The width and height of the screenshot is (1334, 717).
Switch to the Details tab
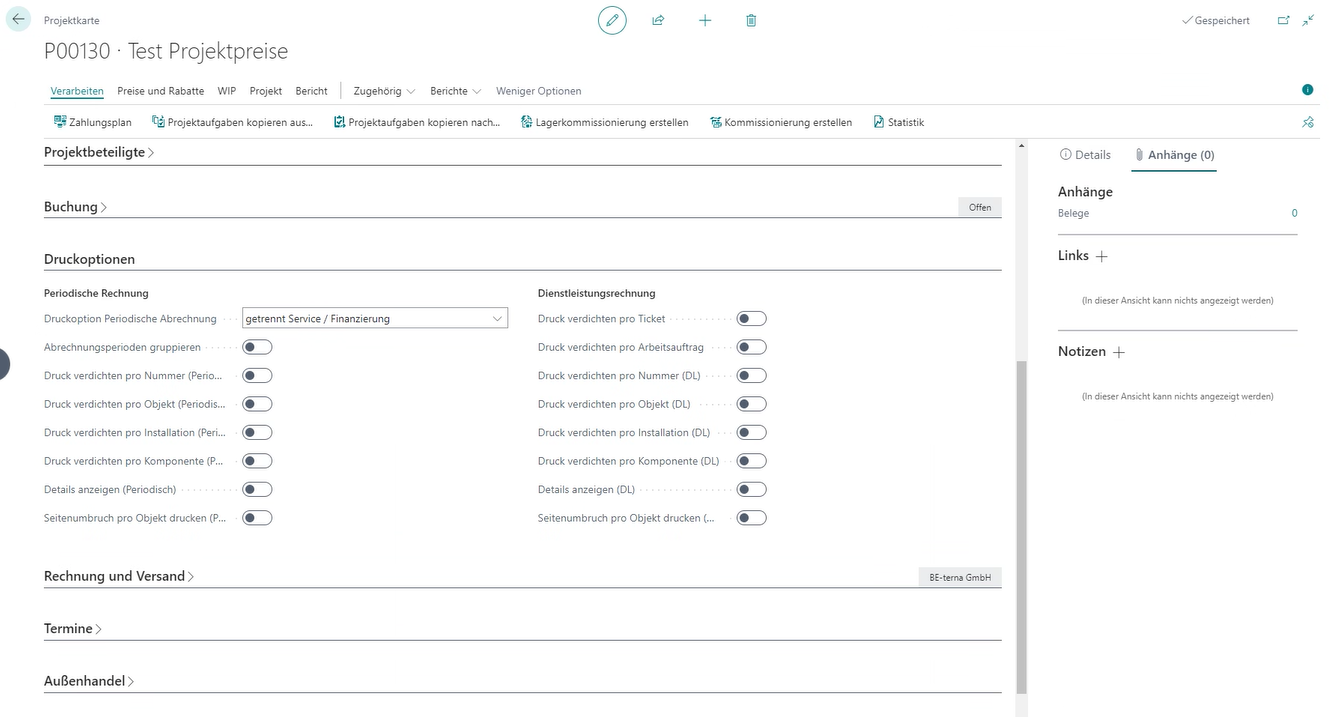point(1085,155)
